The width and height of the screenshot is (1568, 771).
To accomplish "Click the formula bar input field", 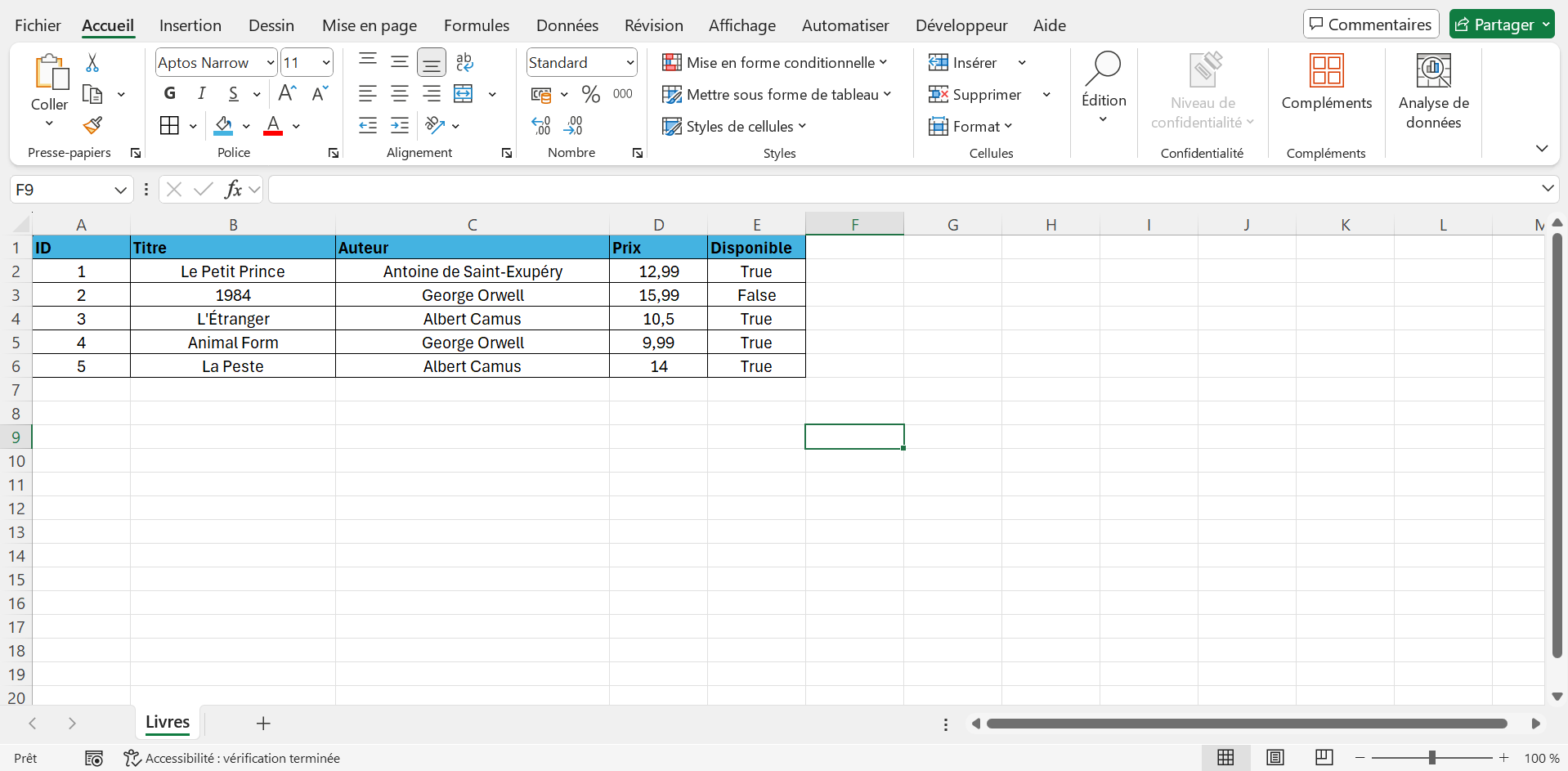I will 903,190.
